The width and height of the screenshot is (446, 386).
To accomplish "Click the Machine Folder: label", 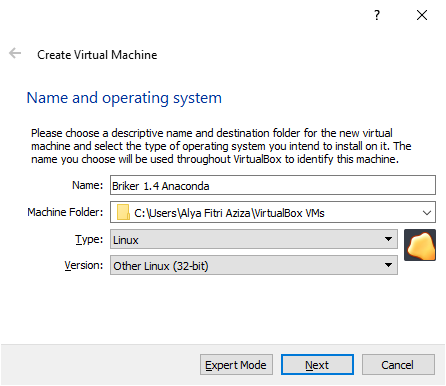I will (x=65, y=212).
